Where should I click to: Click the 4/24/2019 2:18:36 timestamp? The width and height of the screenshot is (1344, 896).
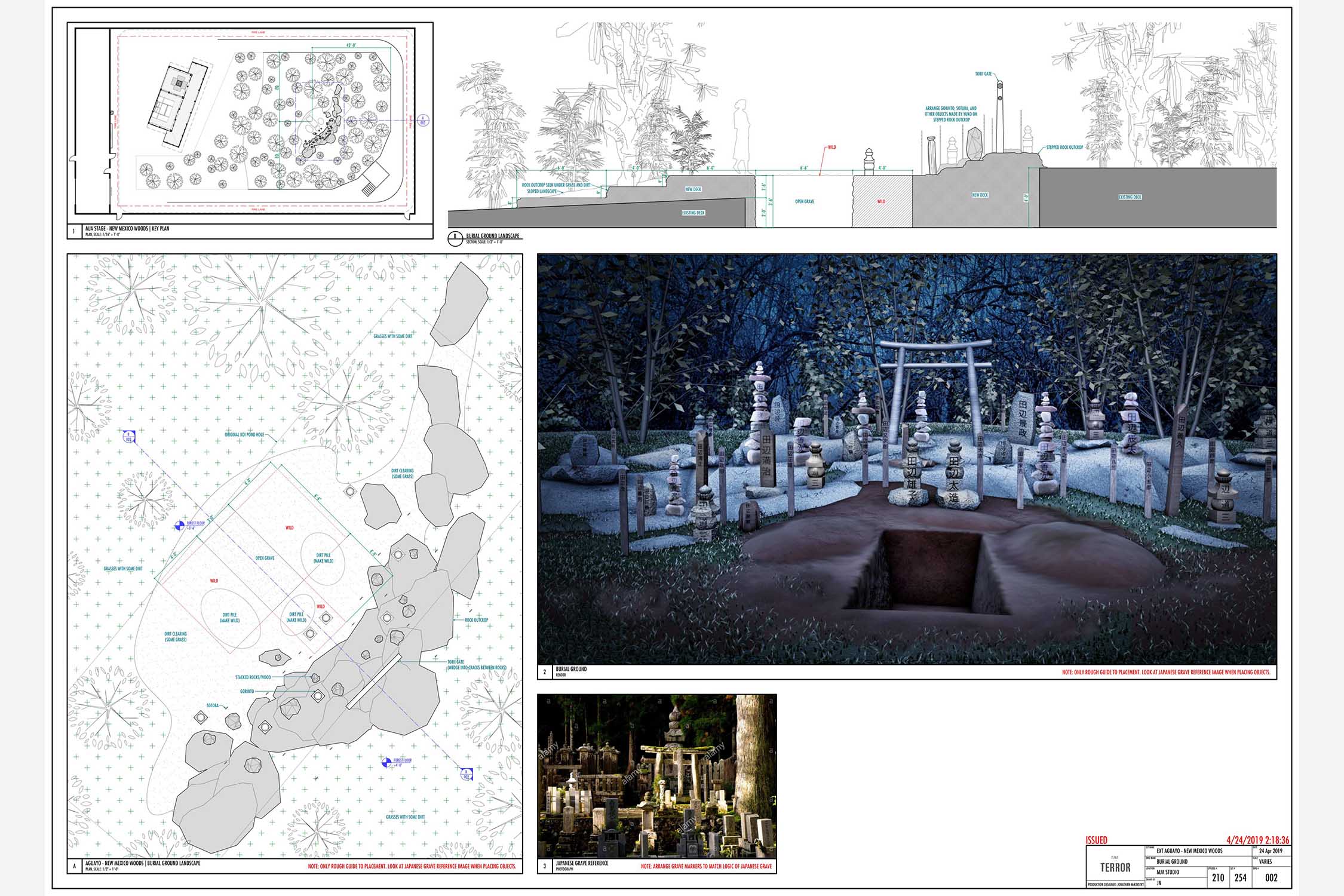pos(1257,840)
